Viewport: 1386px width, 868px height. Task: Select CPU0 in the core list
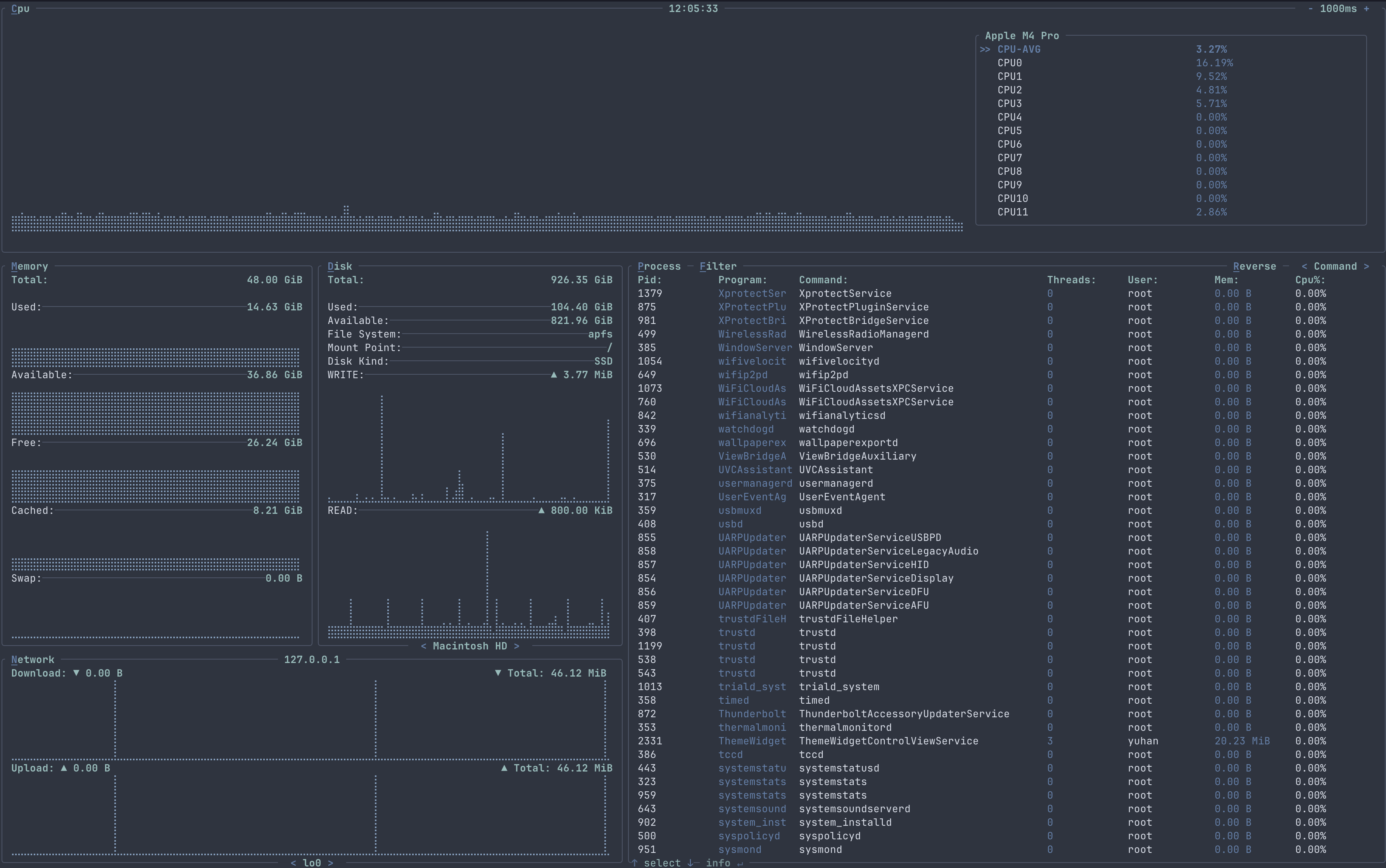point(1009,63)
